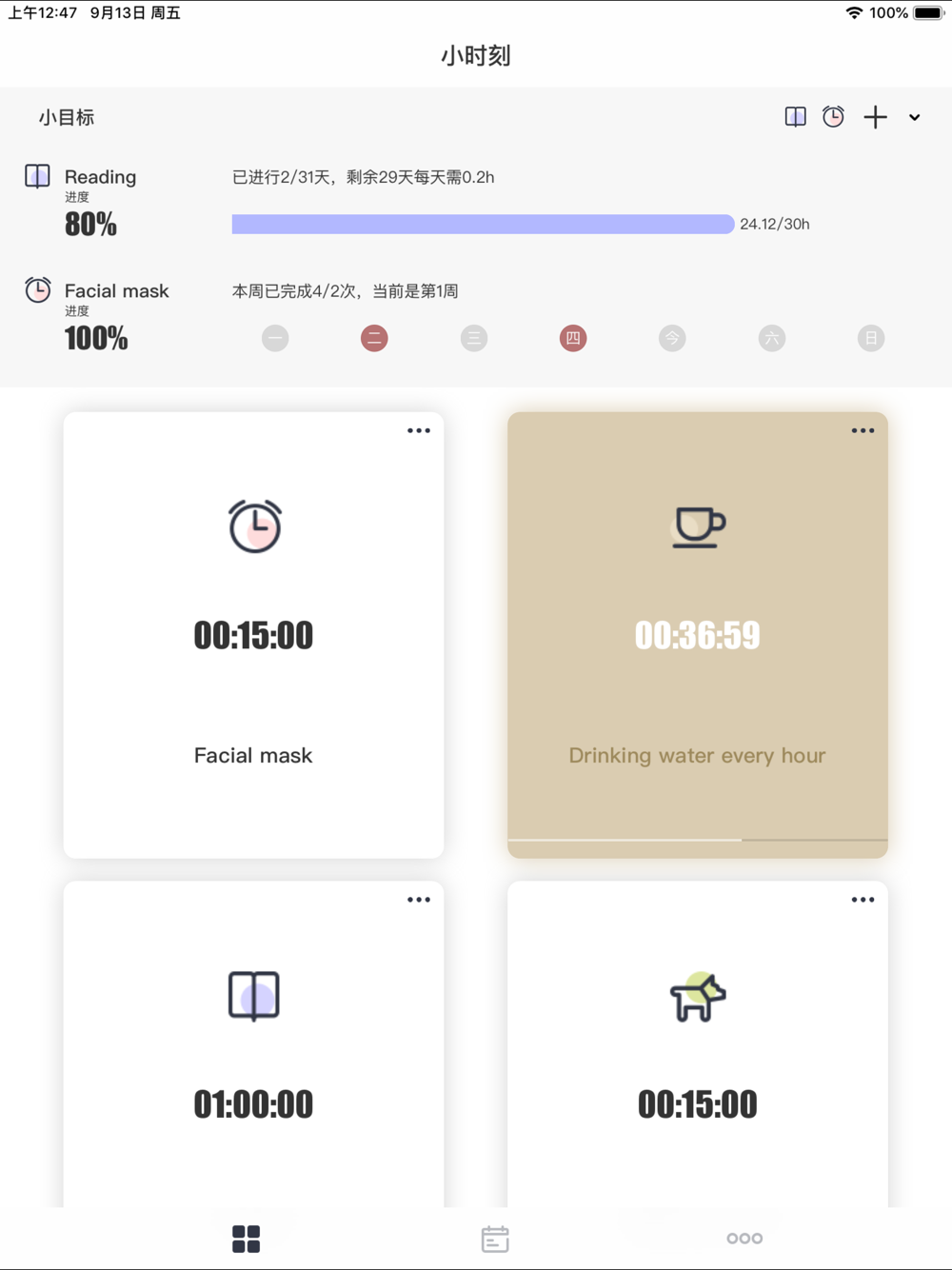Open the three-dot menu on book timer card
Screen dimensions: 952x1270
(x=419, y=900)
